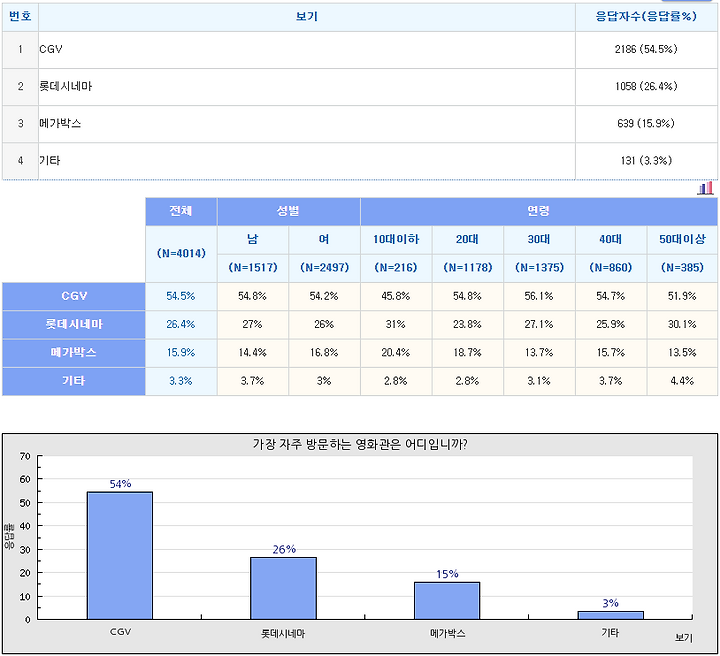Click the 여 column header
Image resolution: width=720 pixels, height=656 pixels.
(324, 240)
